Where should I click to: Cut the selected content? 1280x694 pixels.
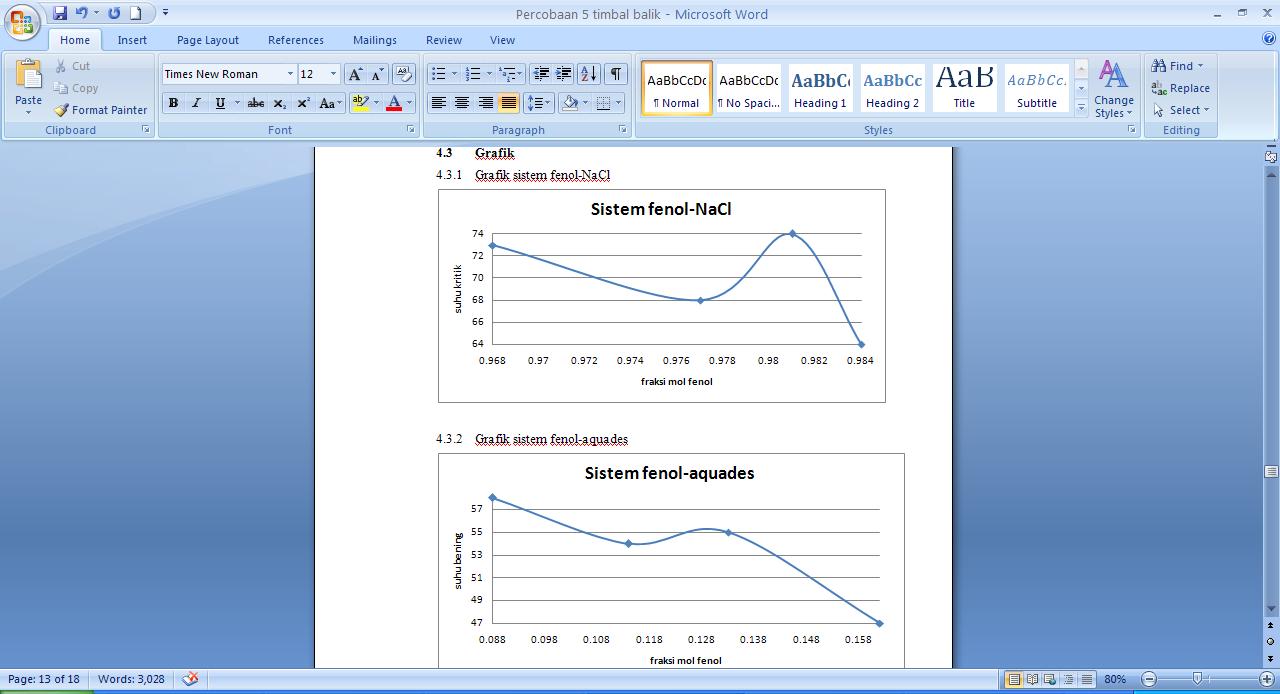point(72,66)
